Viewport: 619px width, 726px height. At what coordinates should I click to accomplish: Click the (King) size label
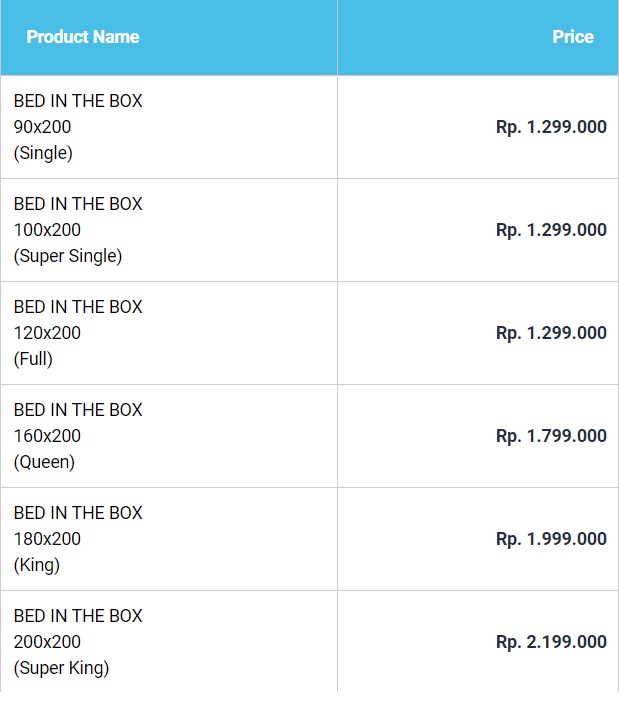pyautogui.click(x=37, y=565)
